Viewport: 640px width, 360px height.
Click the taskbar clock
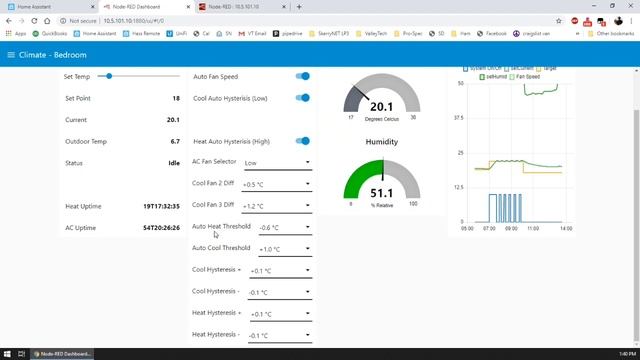click(627, 354)
